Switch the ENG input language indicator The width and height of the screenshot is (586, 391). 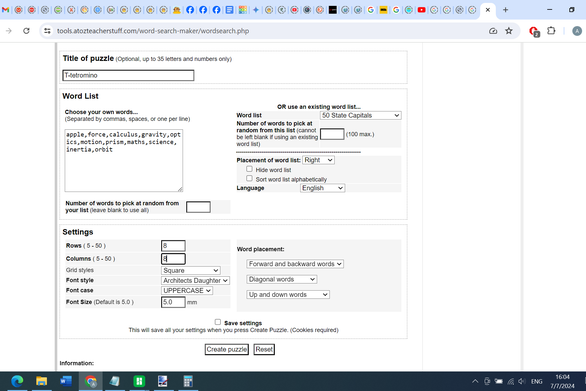pos(537,382)
